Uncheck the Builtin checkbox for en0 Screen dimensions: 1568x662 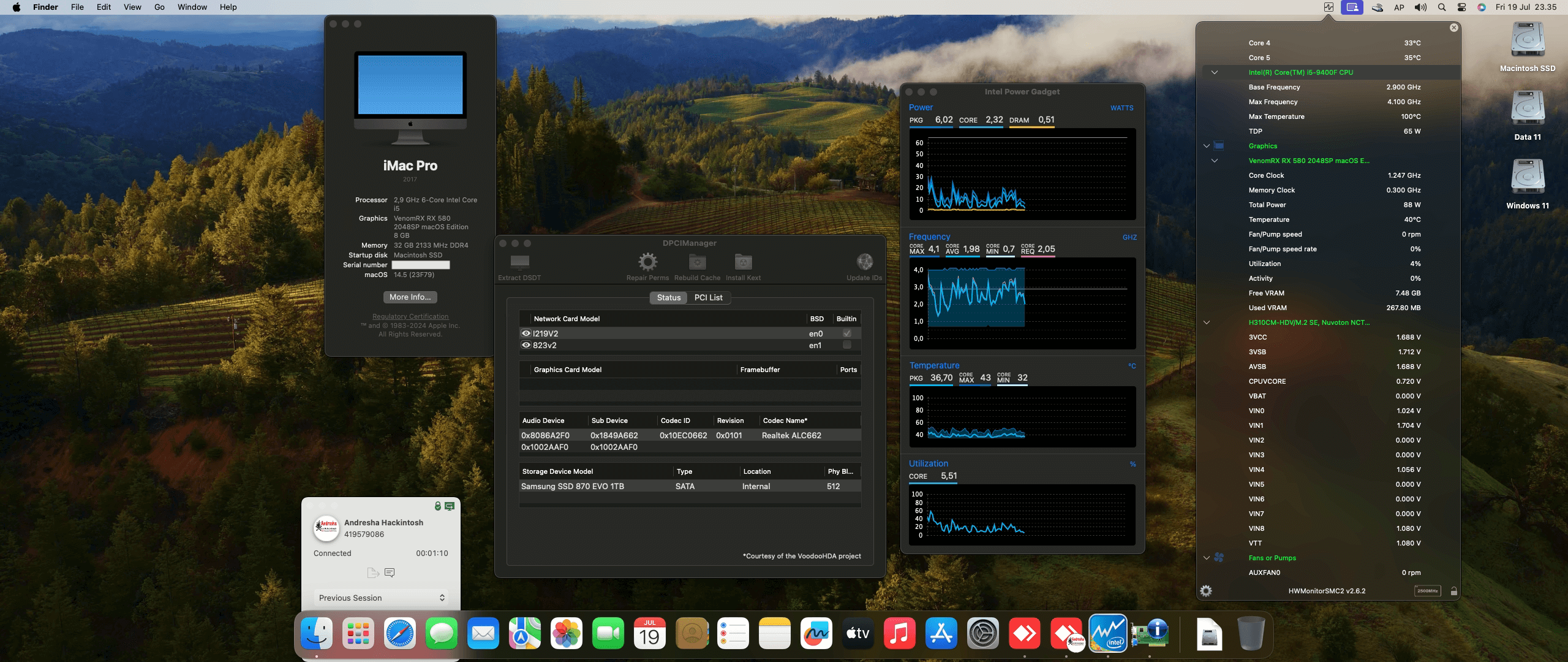click(x=847, y=333)
